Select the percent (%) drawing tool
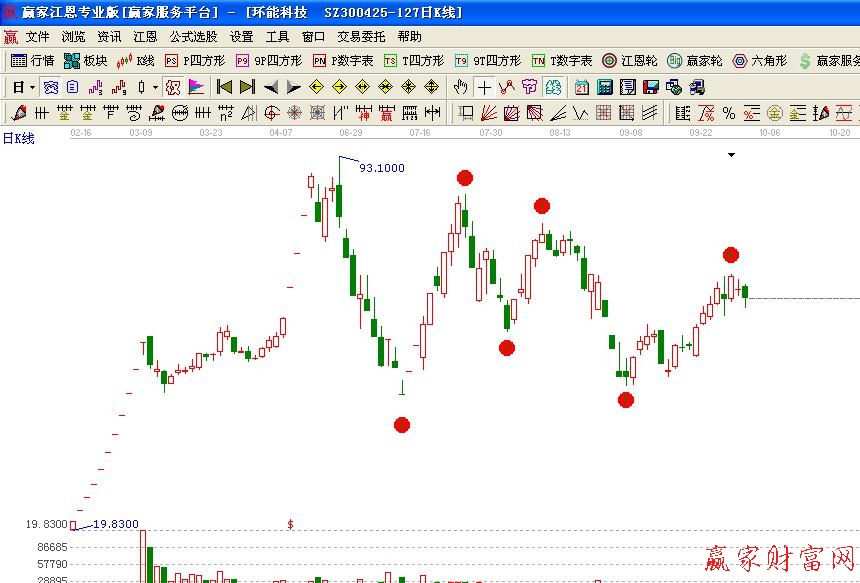The image size is (860, 583). click(x=728, y=113)
